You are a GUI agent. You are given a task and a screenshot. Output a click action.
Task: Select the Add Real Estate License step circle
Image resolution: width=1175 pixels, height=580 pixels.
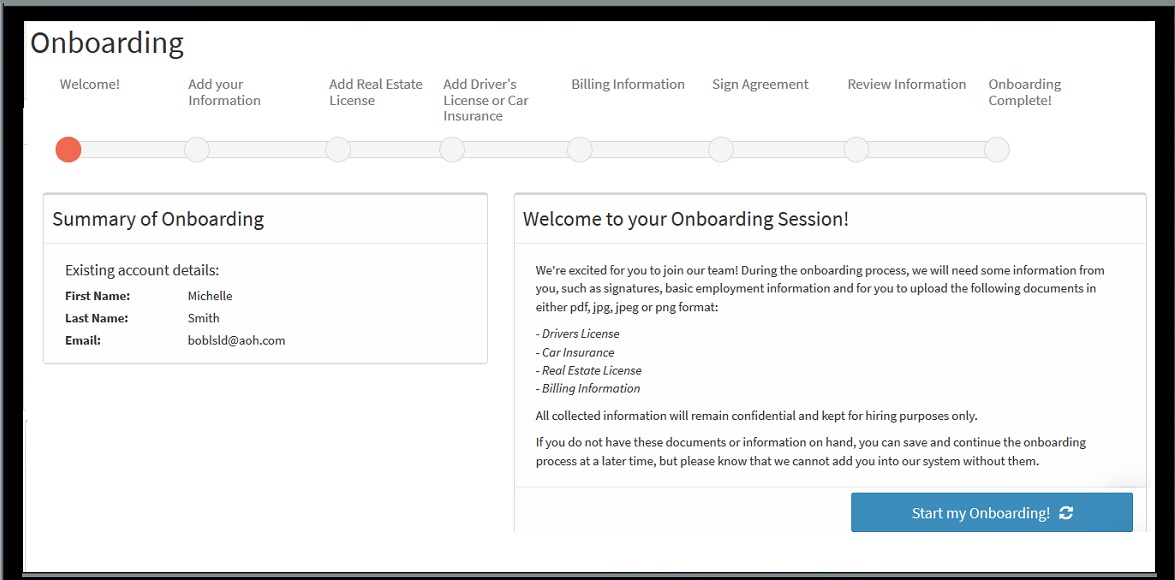coord(338,149)
